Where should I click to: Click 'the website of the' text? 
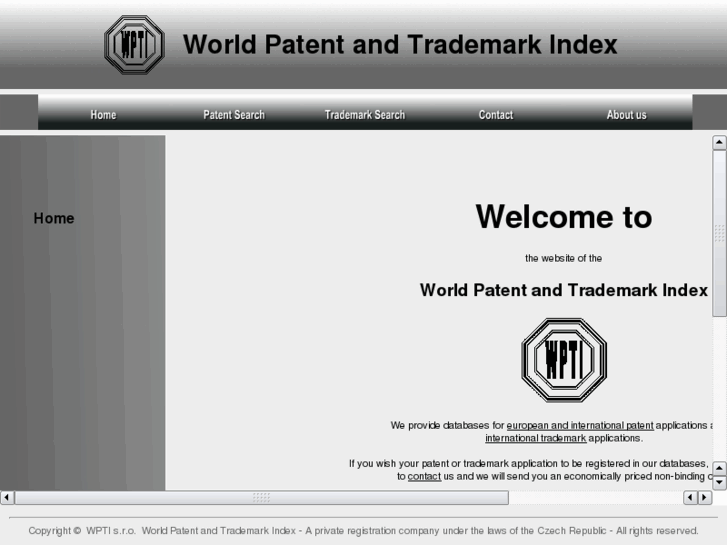563,258
